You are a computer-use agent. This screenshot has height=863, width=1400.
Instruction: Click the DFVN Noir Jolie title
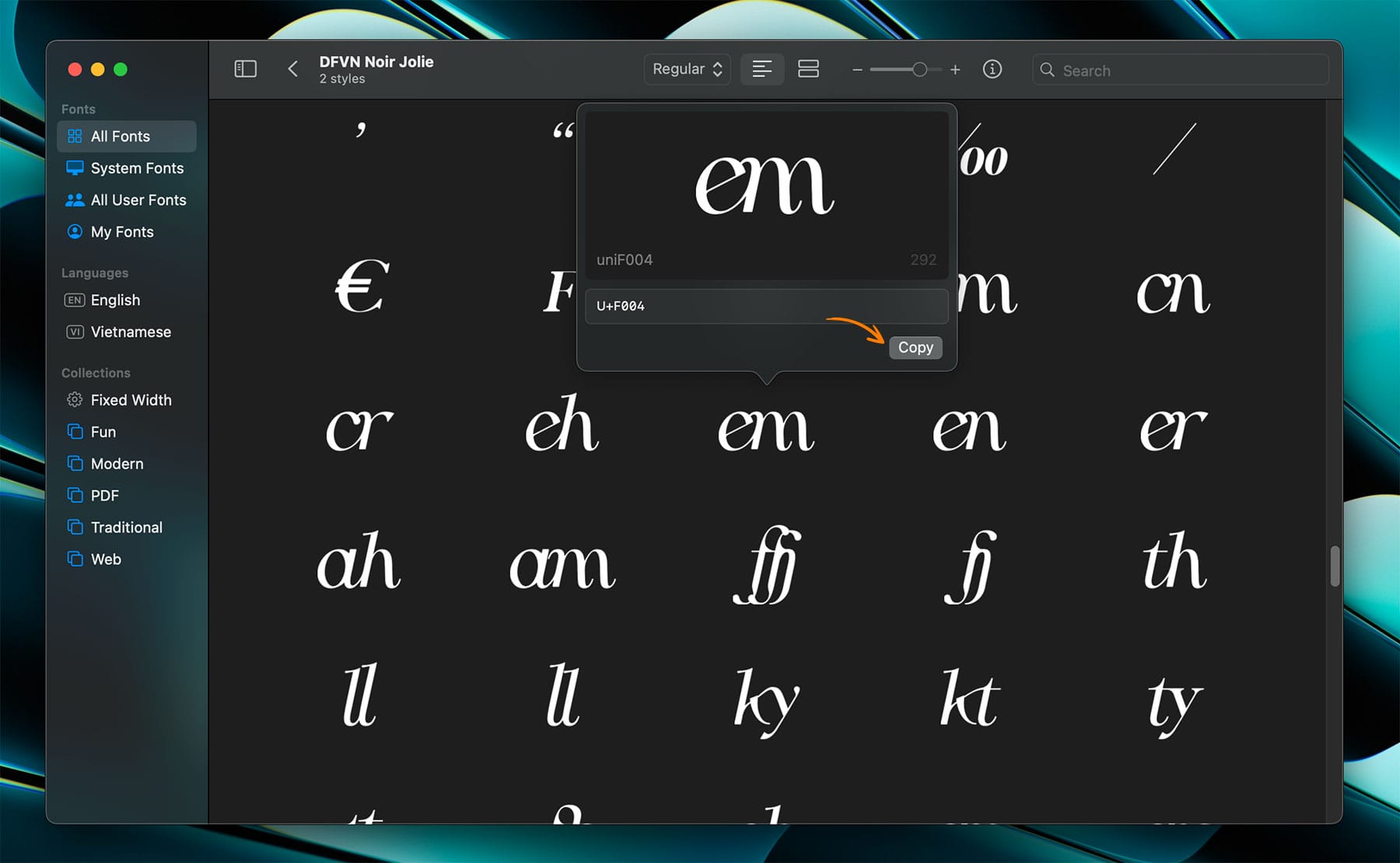[376, 61]
